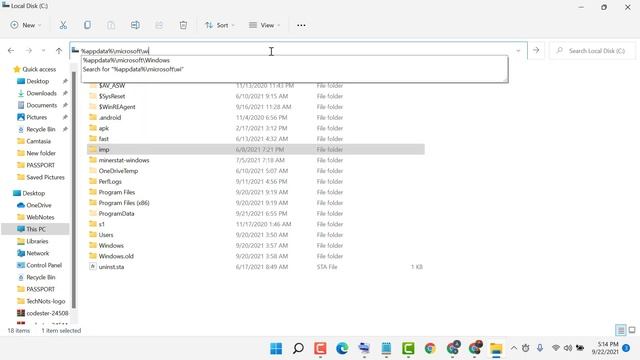Copy the selected item via toolbar icon
Viewport: 640px width, 360px height.
click(87, 25)
